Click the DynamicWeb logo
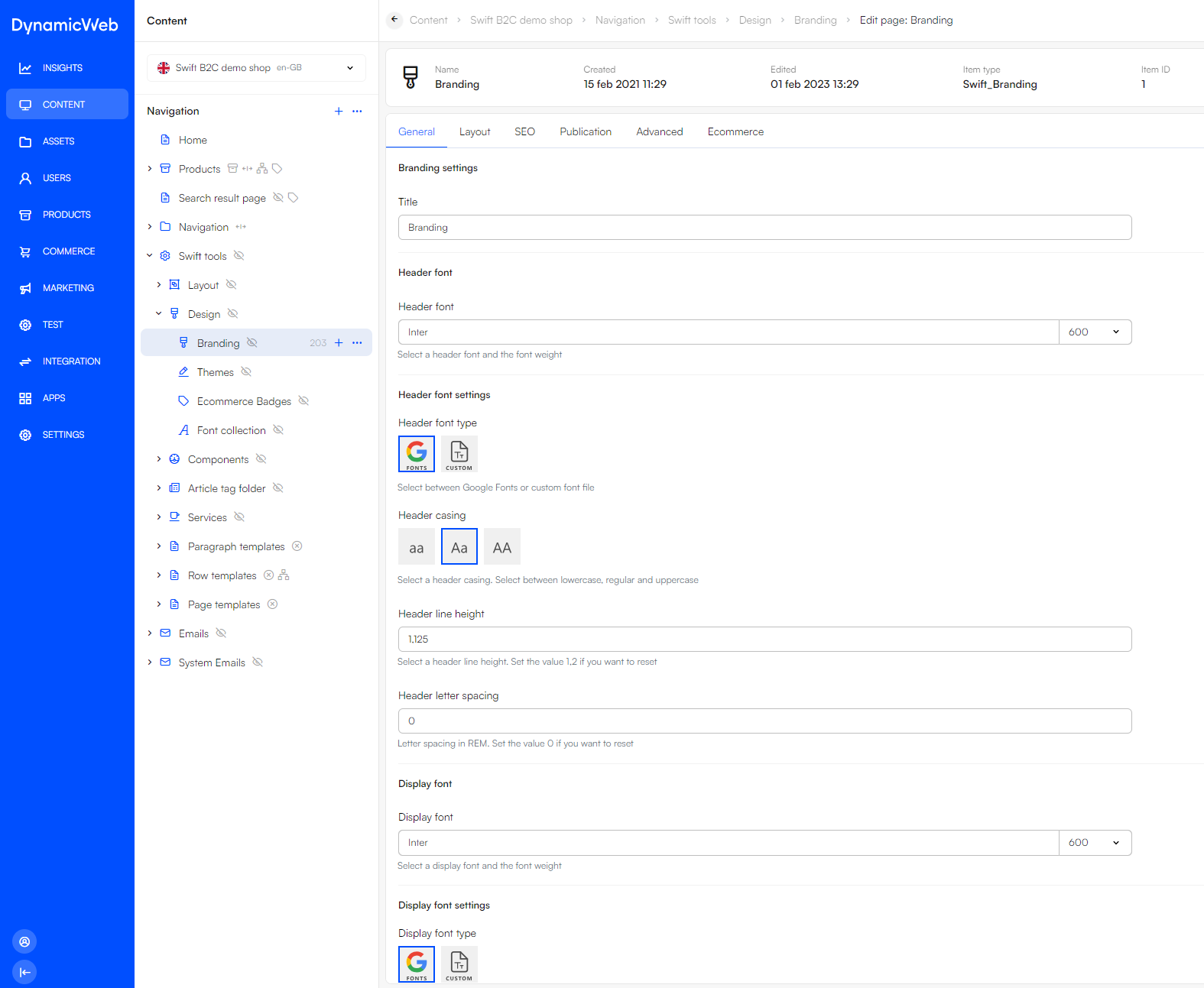 click(x=65, y=25)
